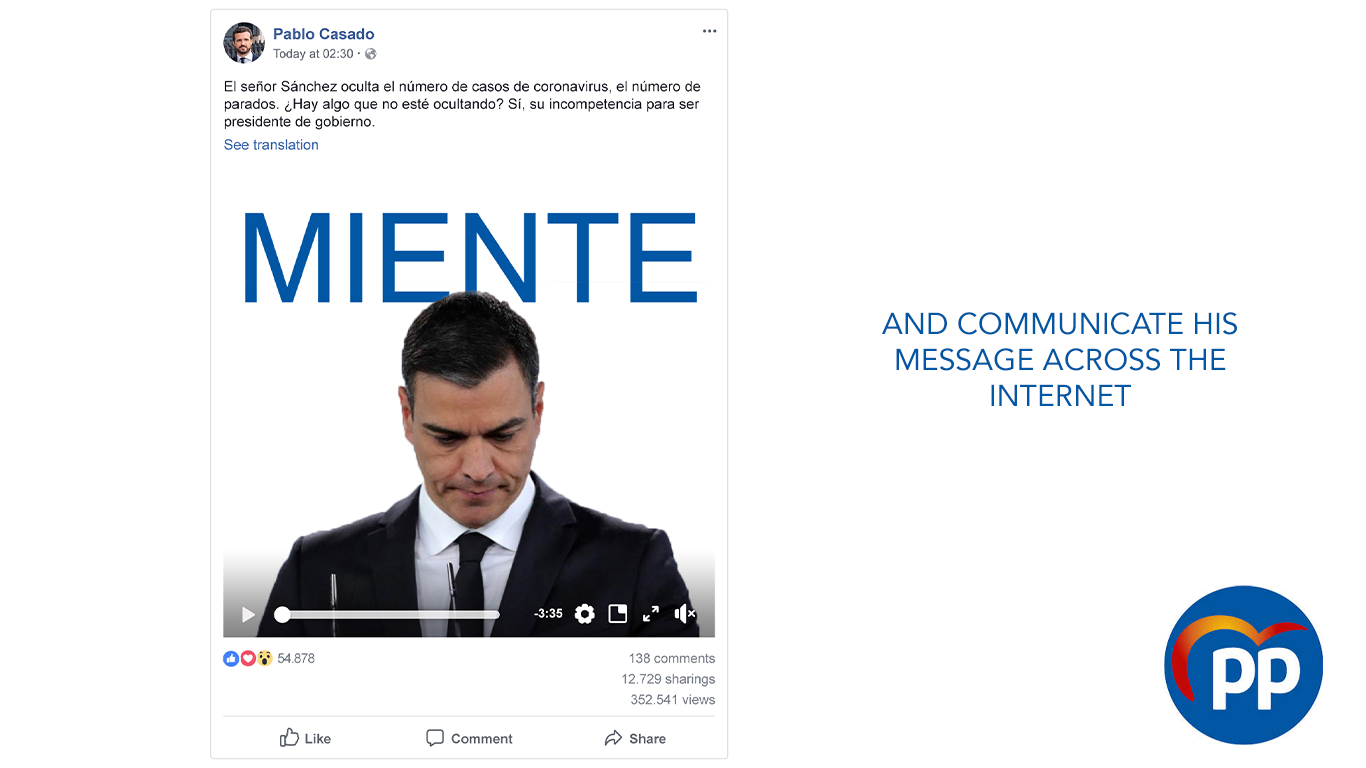This screenshot has height=768, width=1366.
Task: Click the red heart reaction icon
Action: click(x=248, y=658)
